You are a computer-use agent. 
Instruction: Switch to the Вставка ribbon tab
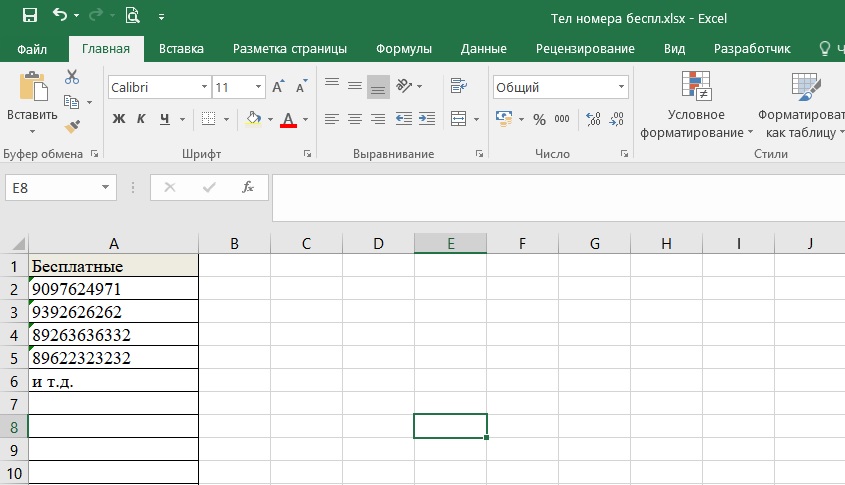[181, 48]
